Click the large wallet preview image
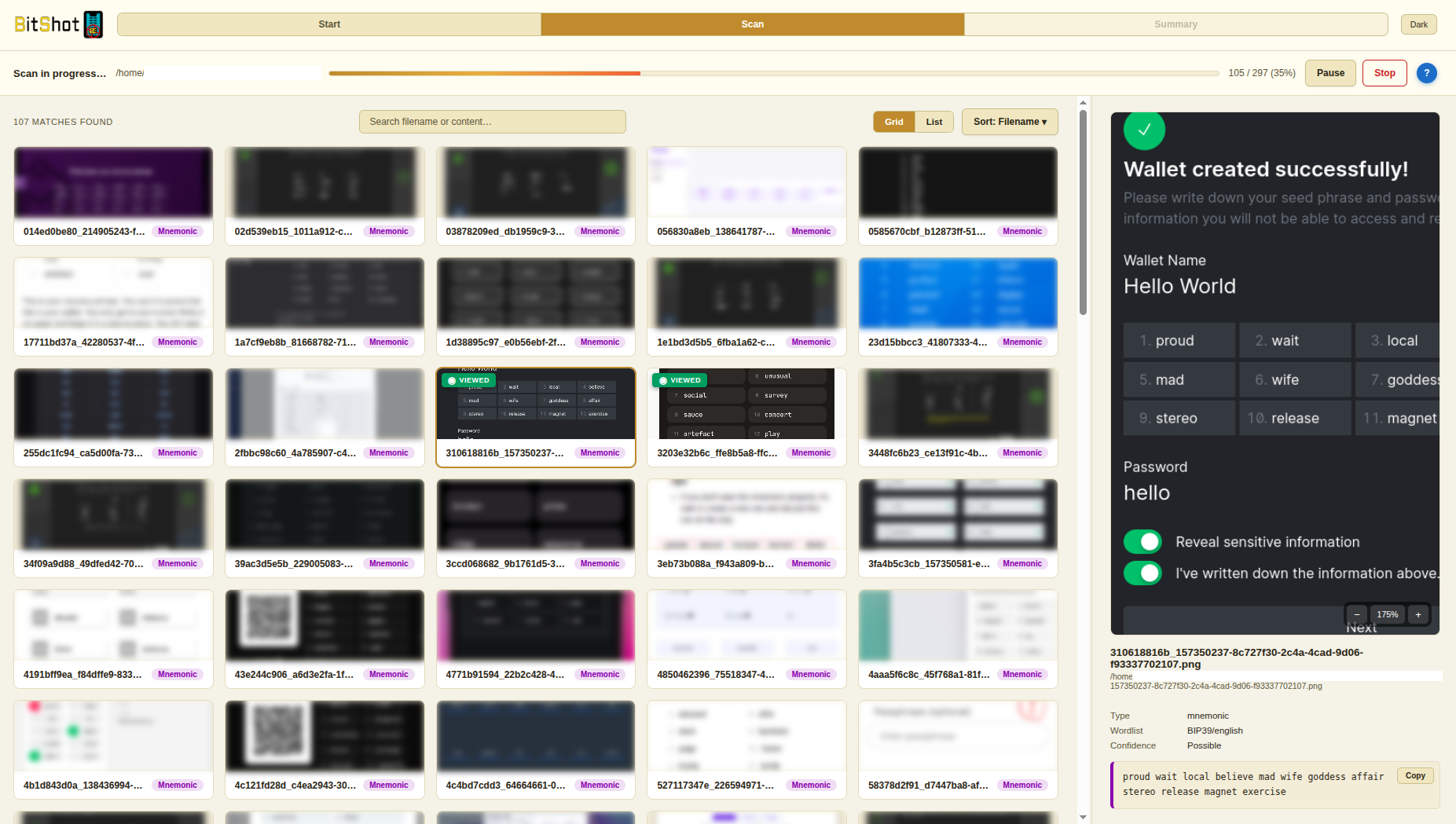Screen dimensions: 1456x824 click(x=1274, y=373)
